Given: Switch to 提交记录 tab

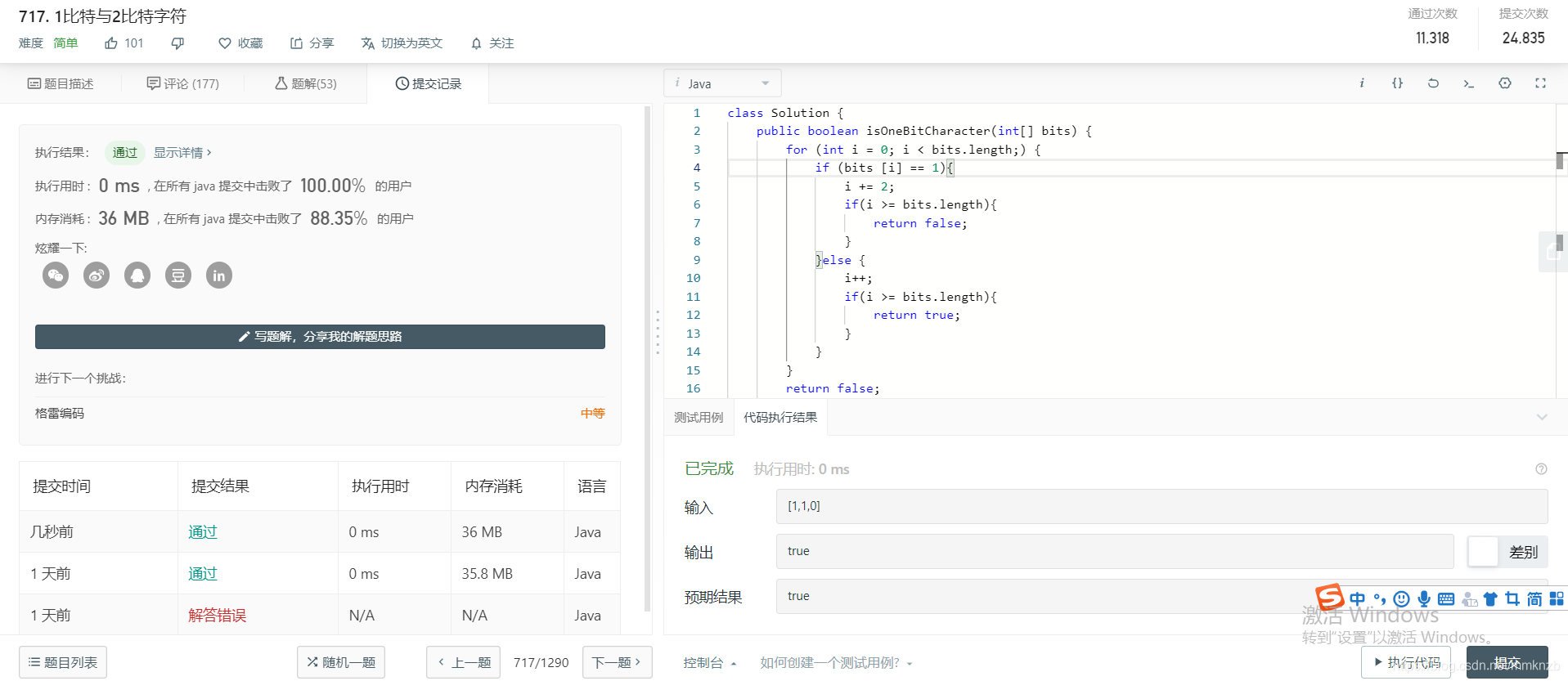Looking at the screenshot, I should pos(428,83).
